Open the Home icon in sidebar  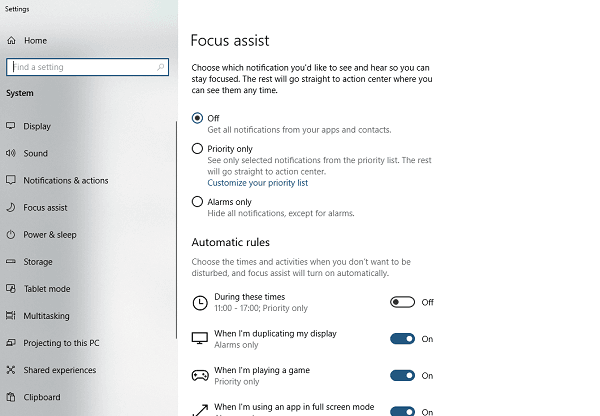(11, 40)
